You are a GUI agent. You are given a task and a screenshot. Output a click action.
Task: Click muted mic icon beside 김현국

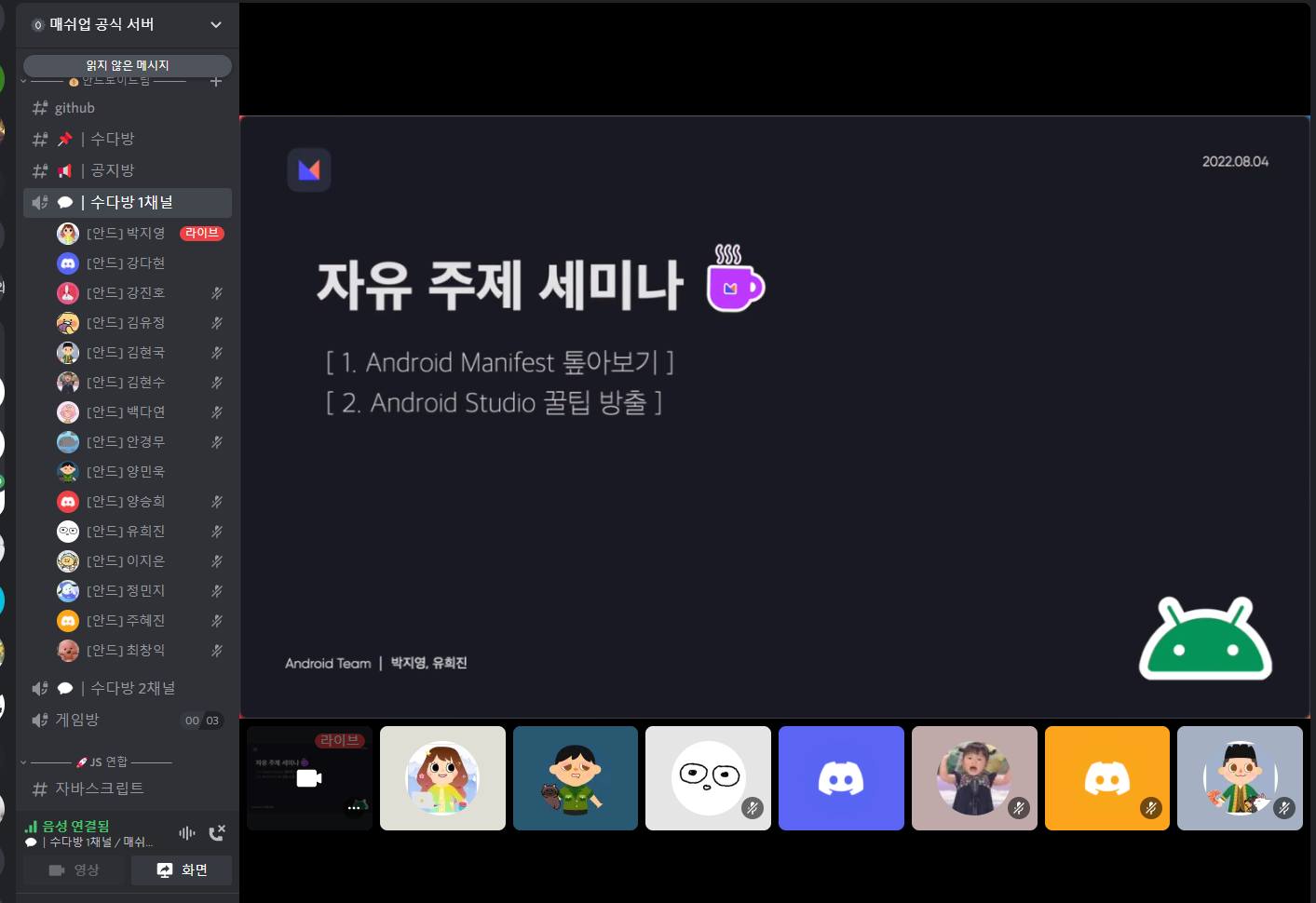(217, 353)
